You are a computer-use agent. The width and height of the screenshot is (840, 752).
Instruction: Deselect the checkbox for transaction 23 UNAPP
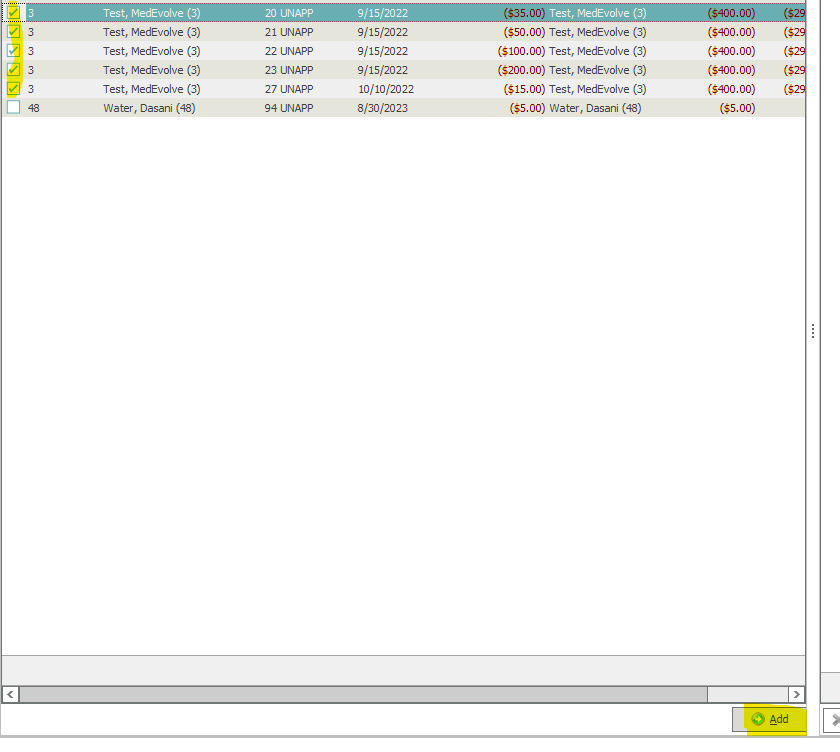[x=14, y=70]
